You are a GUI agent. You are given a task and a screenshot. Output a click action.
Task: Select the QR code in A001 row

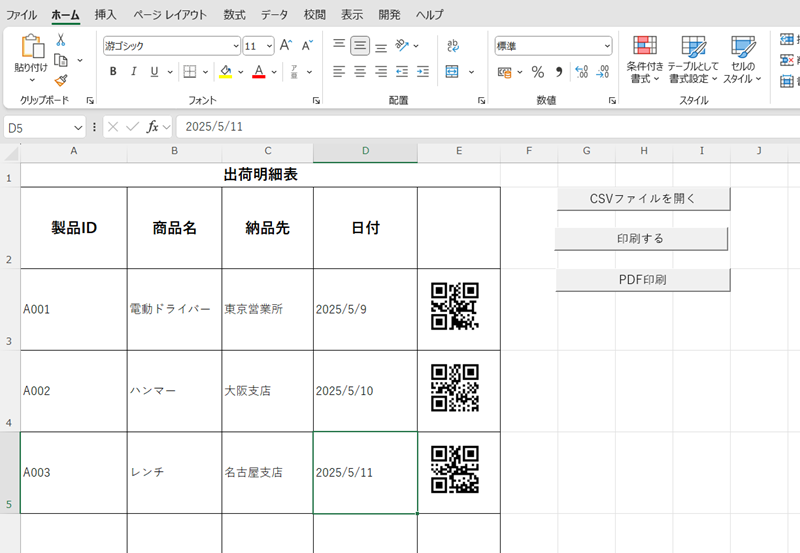point(455,306)
